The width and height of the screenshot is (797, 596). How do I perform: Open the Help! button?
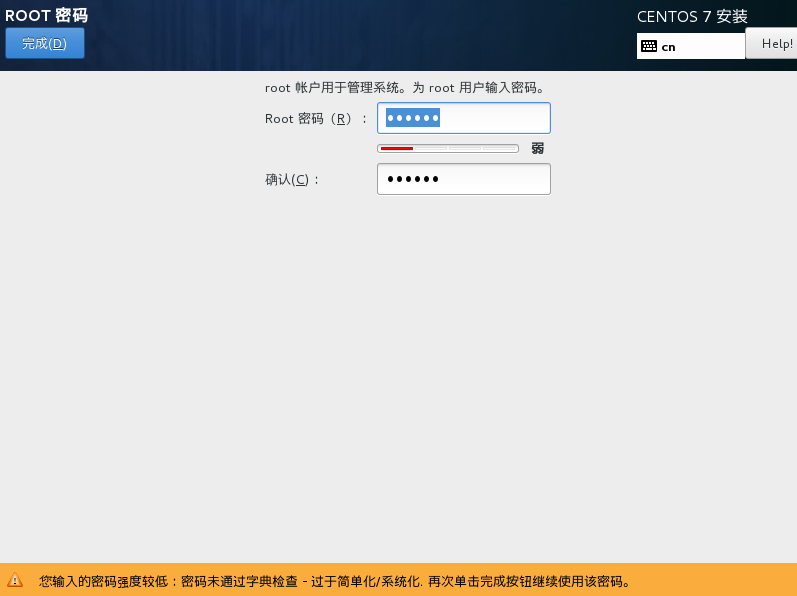coord(771,44)
